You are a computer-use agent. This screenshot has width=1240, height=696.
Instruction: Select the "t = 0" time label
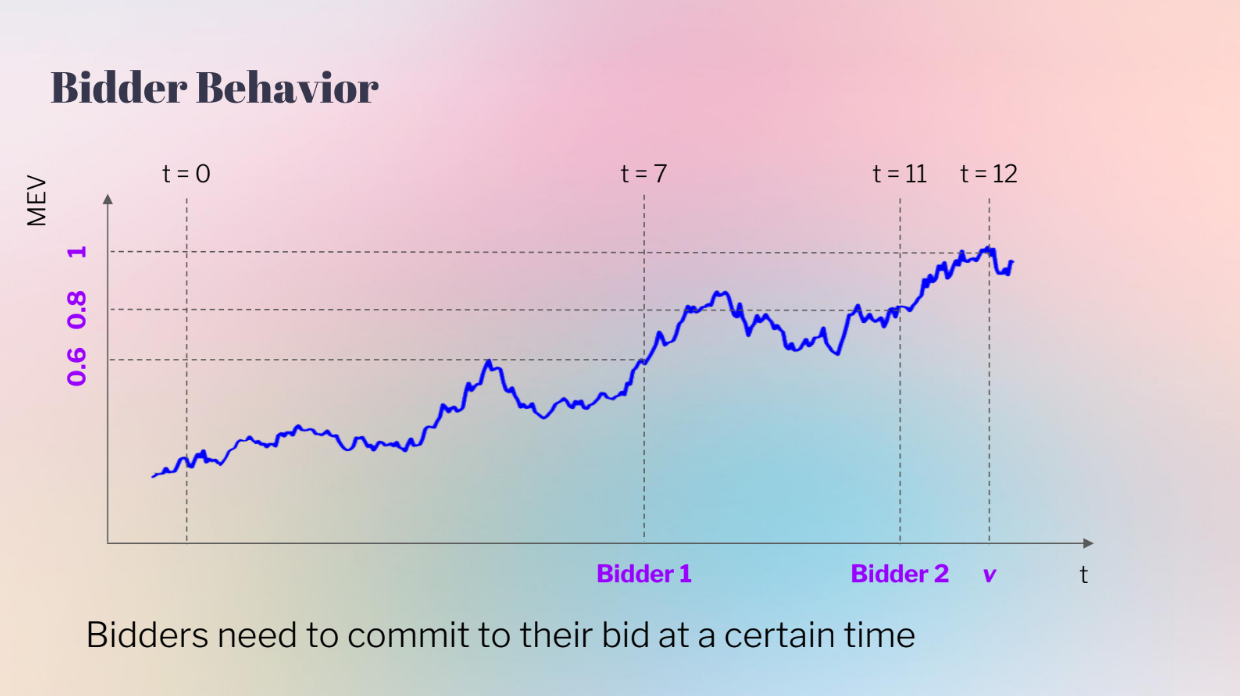pos(186,174)
